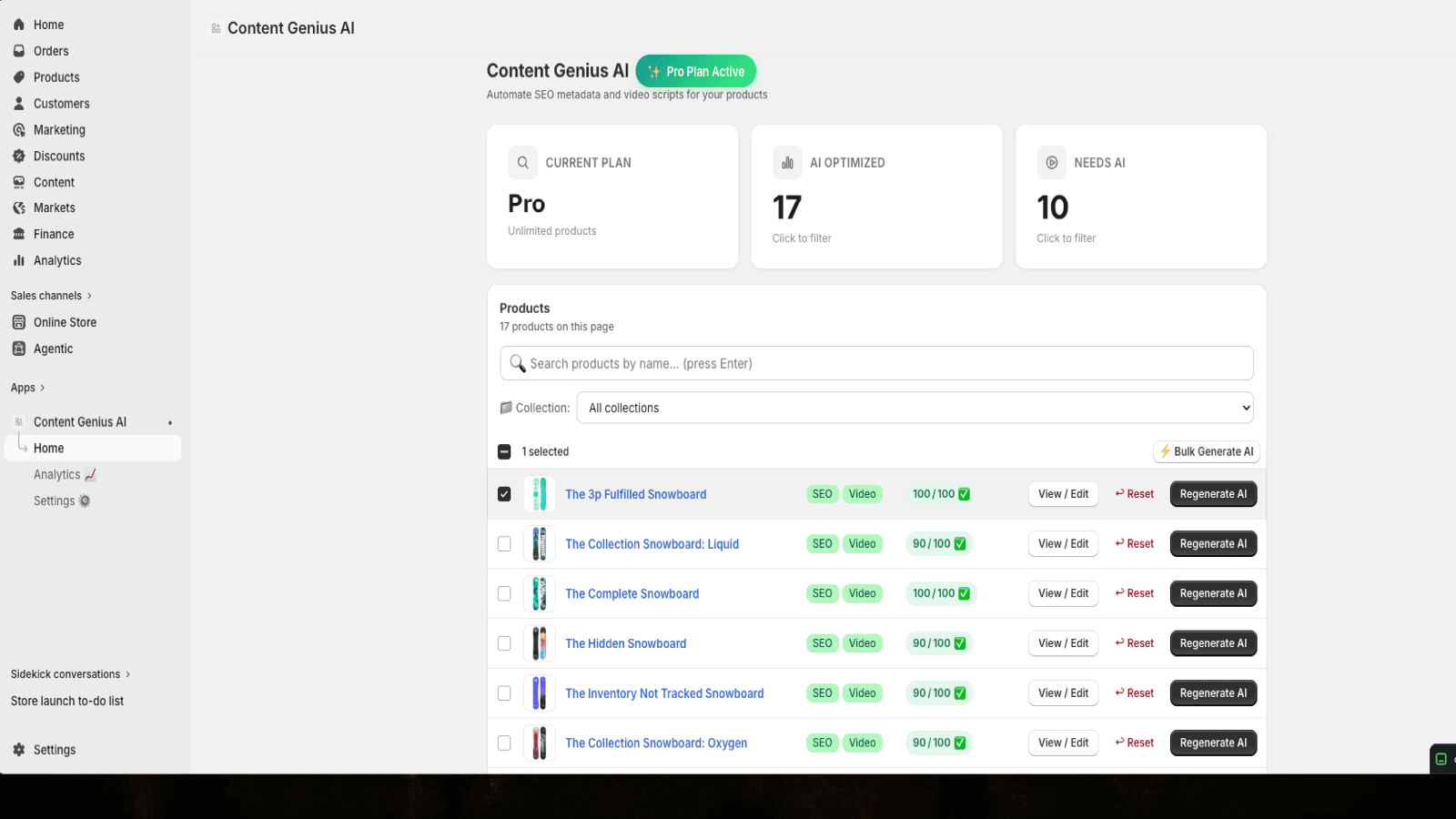Viewport: 1456px width, 819px height.
Task: Click the Analytics bar chart icon
Action: [19, 260]
